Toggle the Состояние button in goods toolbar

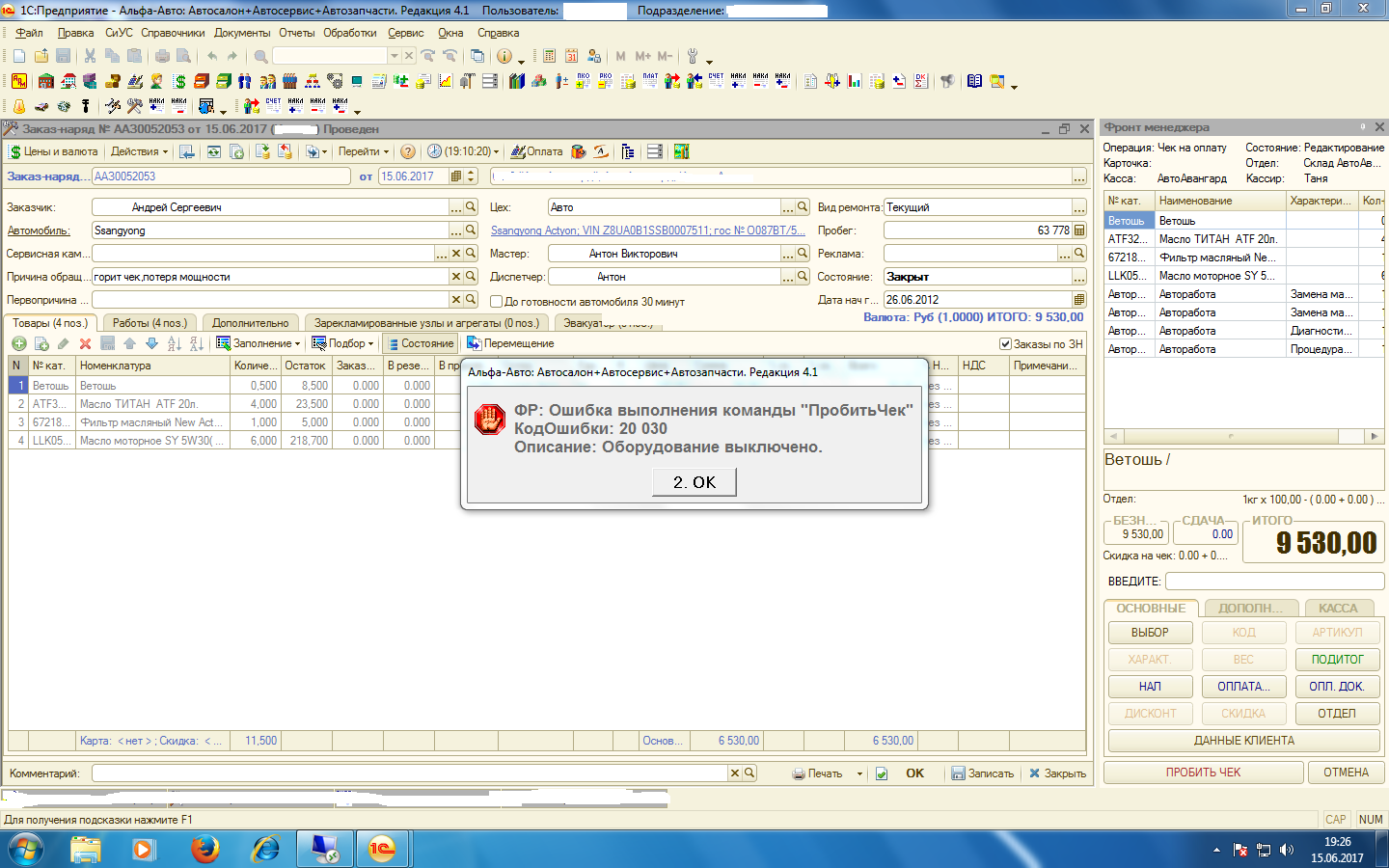pyautogui.click(x=420, y=343)
